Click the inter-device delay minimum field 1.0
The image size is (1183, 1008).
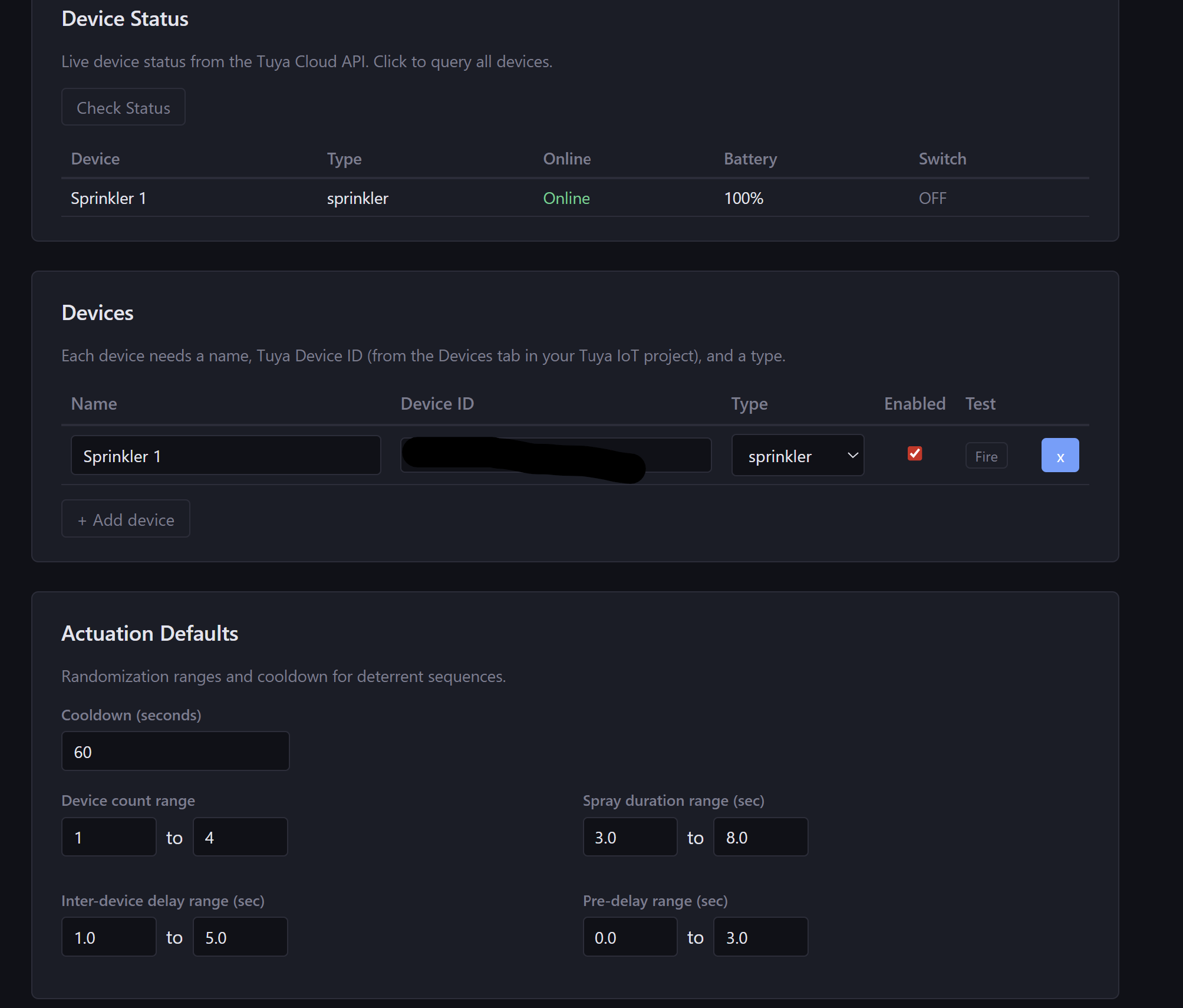[x=108, y=936]
